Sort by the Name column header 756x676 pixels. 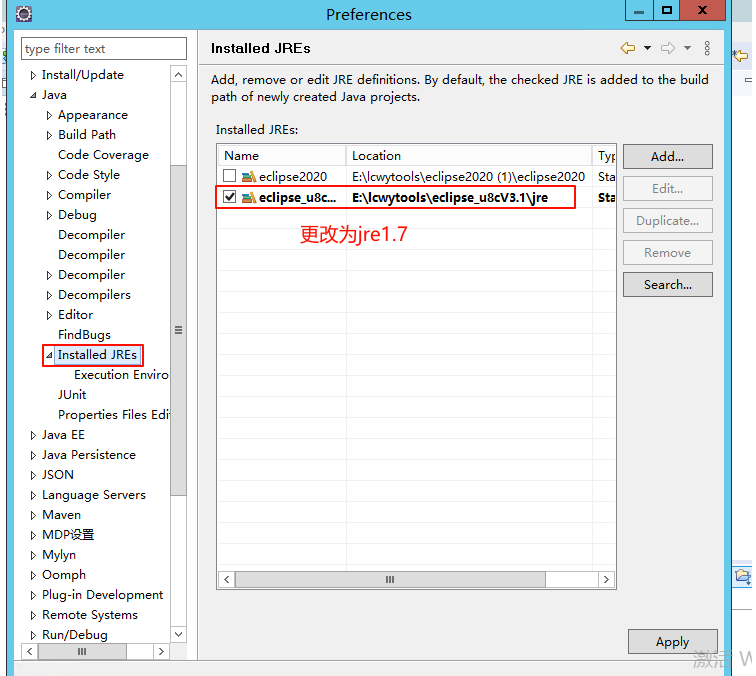point(282,156)
